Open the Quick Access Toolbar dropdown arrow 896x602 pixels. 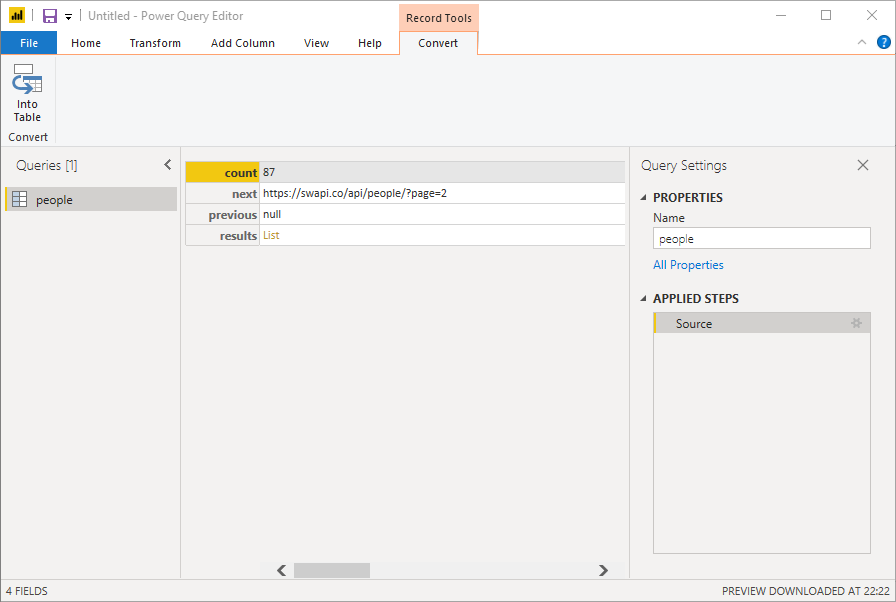(x=68, y=17)
